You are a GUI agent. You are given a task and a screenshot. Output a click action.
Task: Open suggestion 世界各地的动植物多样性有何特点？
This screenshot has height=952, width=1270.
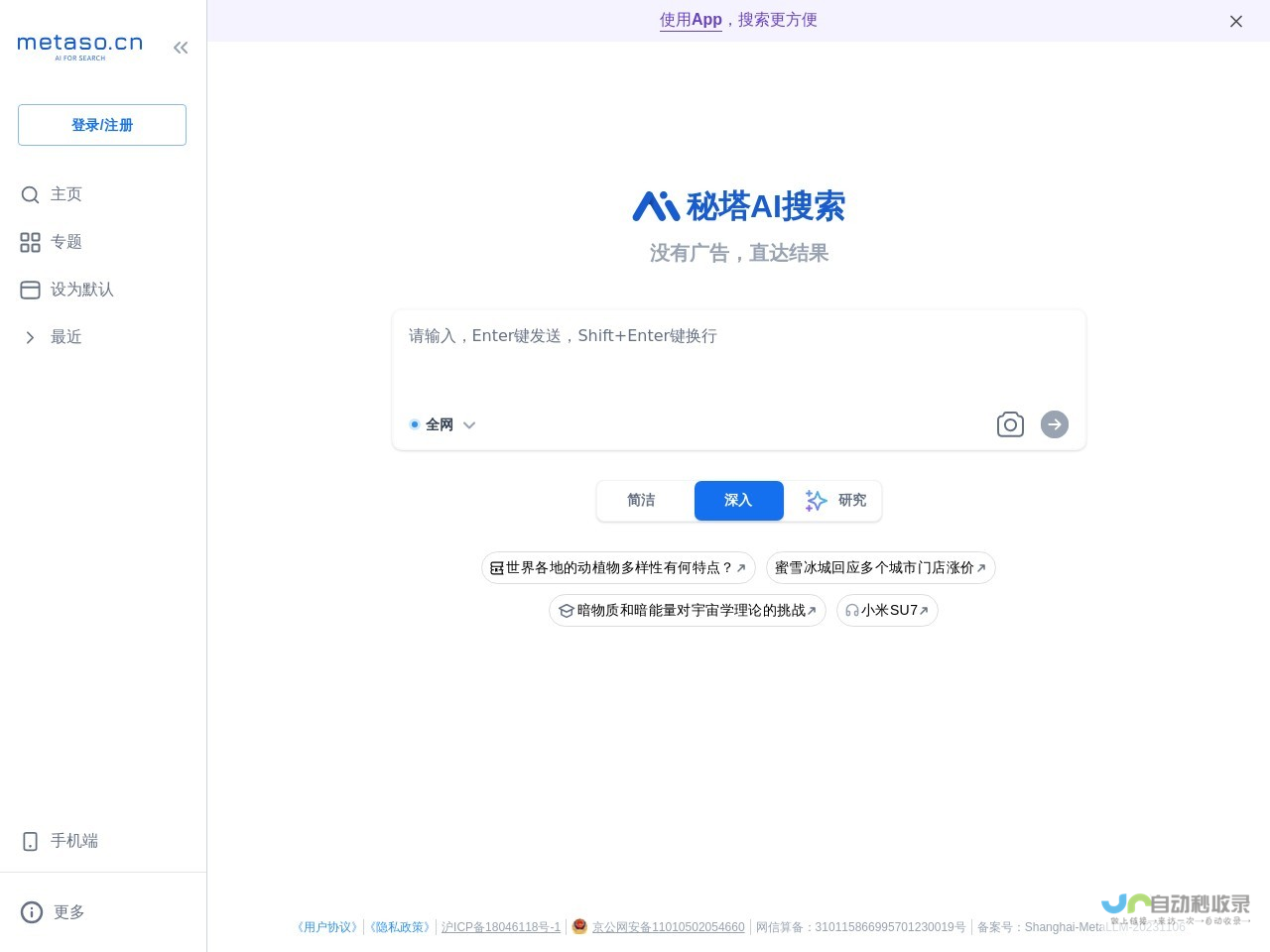(x=618, y=568)
